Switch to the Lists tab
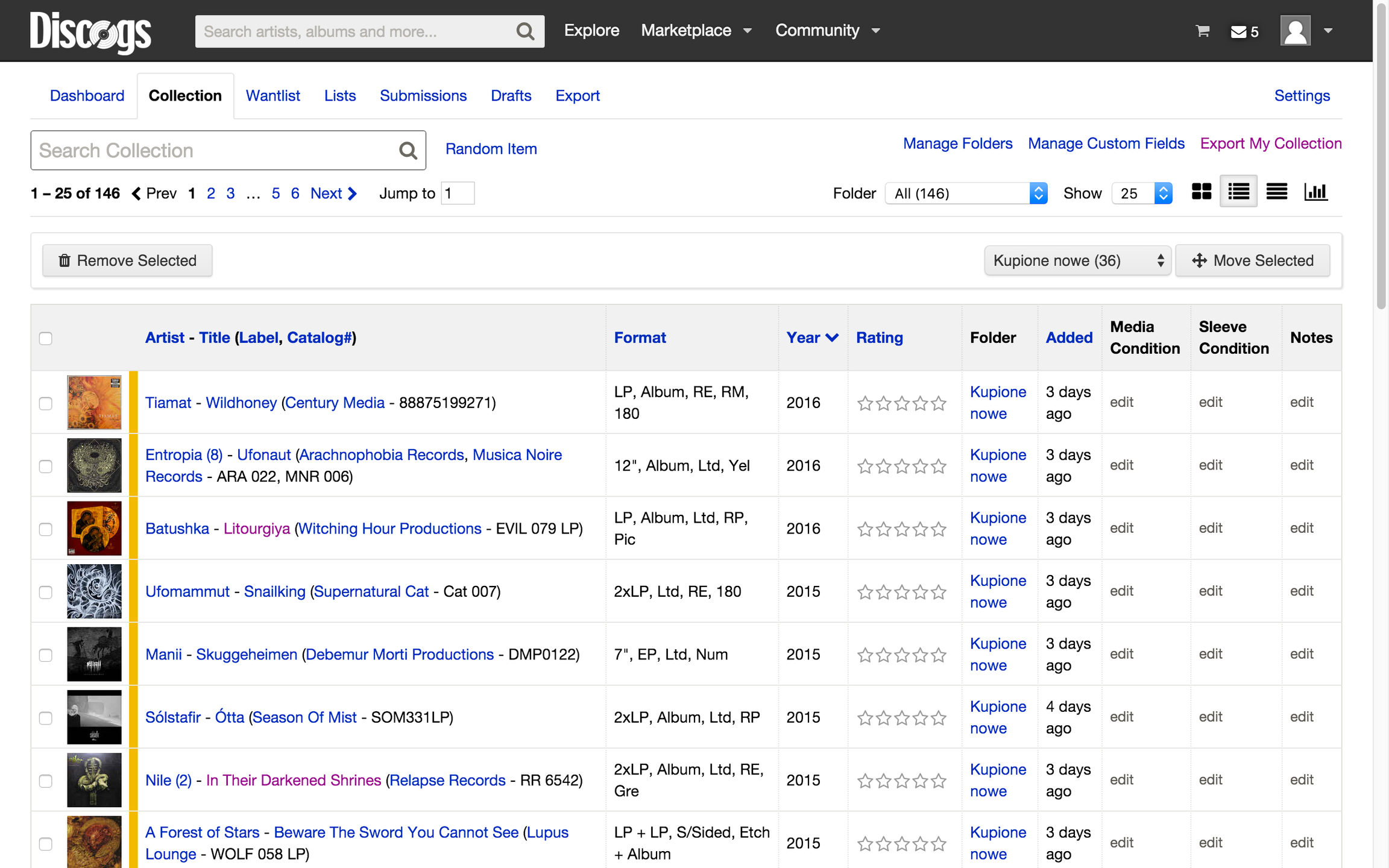 point(340,96)
